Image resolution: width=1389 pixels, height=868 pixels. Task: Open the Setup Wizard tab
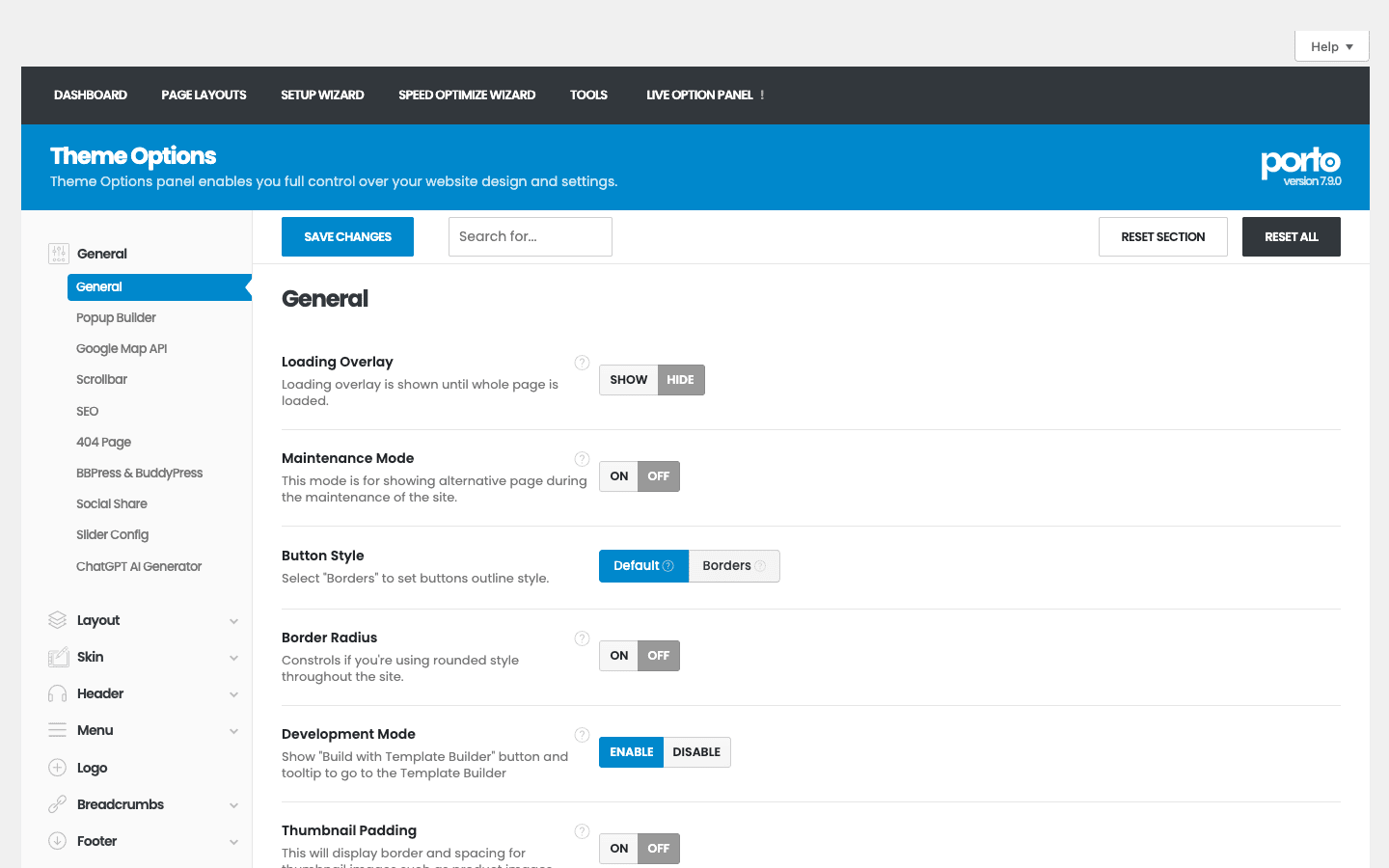point(322,95)
